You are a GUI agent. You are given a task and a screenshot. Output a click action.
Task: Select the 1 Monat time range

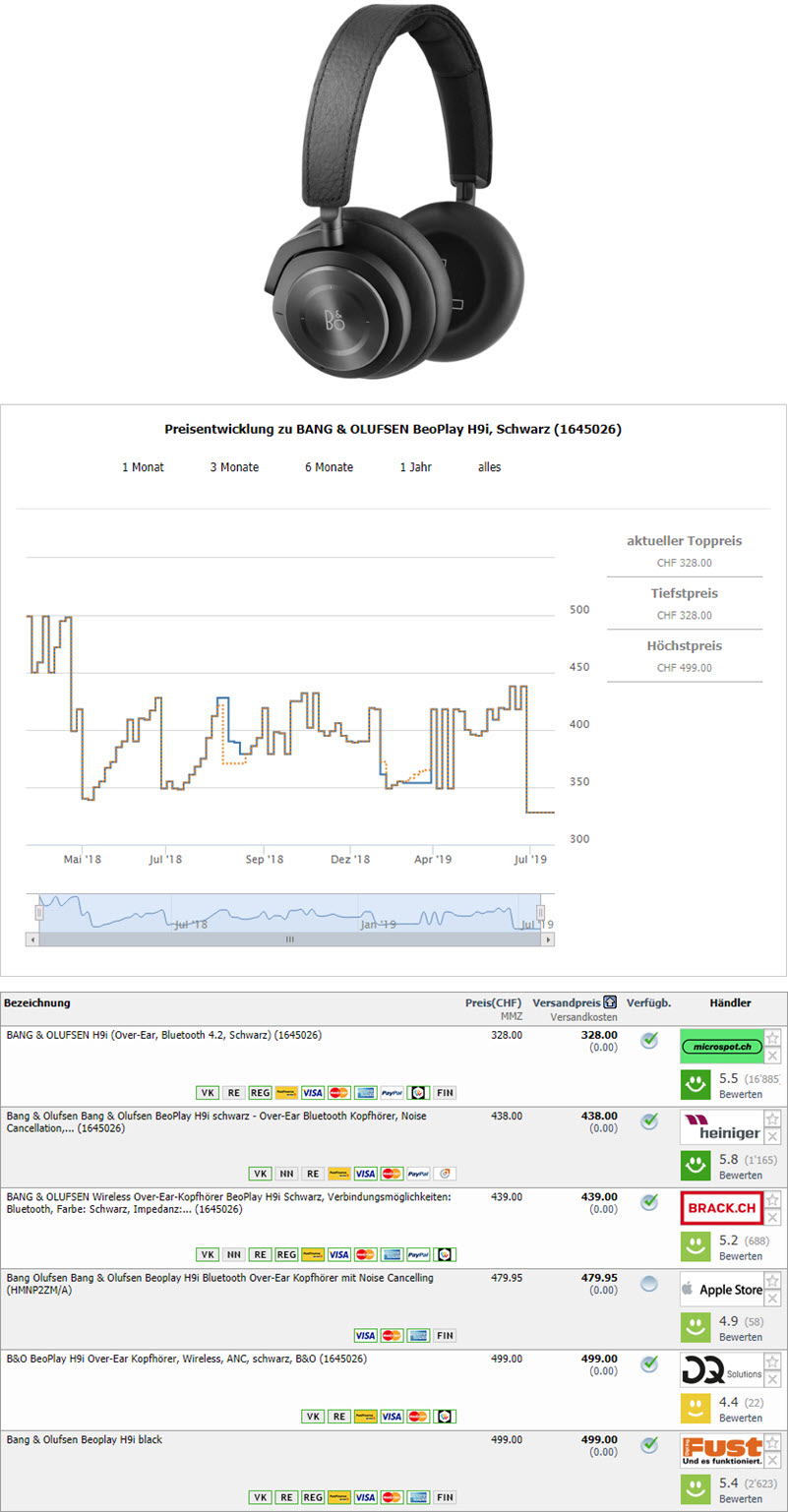[x=143, y=467]
